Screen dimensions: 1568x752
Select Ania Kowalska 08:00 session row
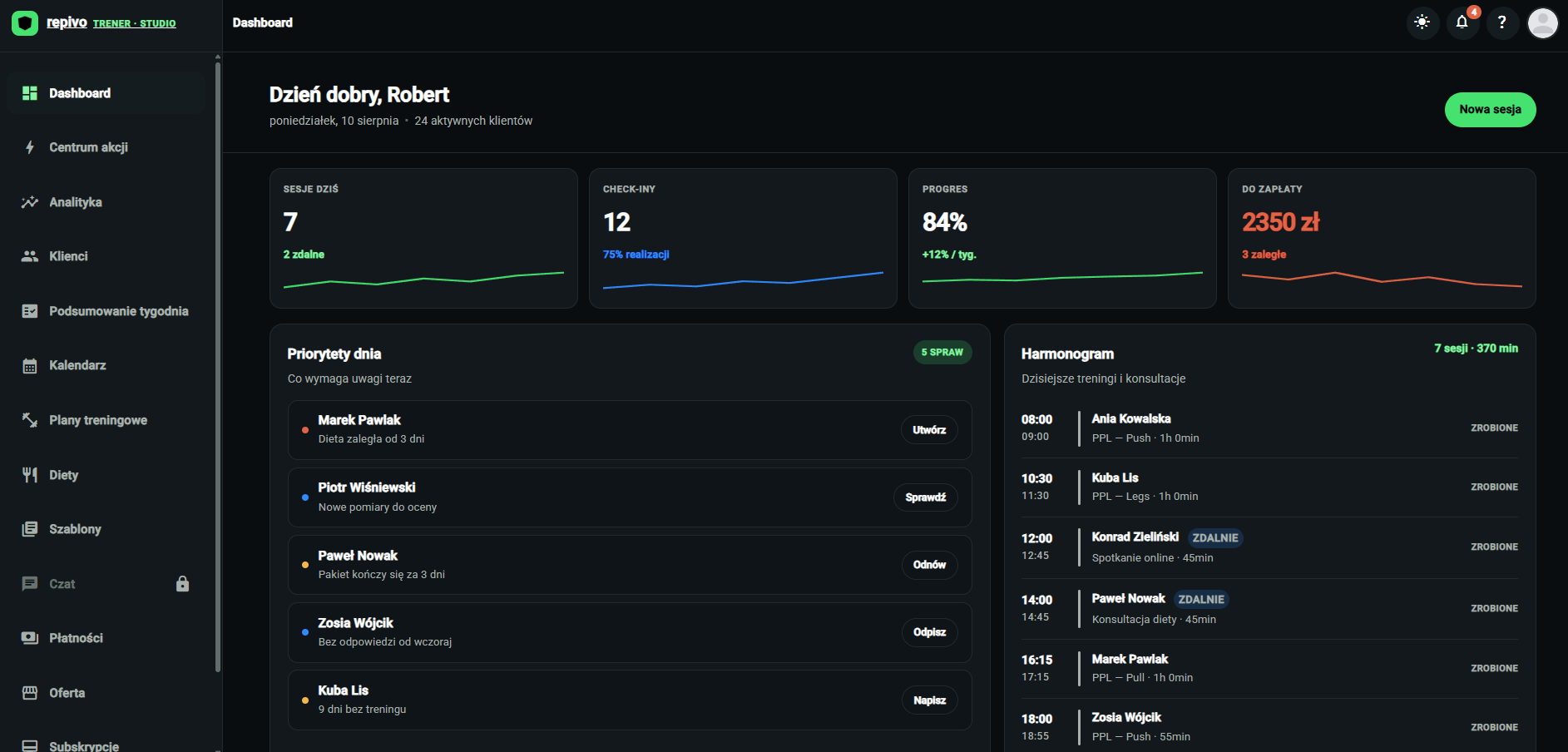click(x=1269, y=428)
